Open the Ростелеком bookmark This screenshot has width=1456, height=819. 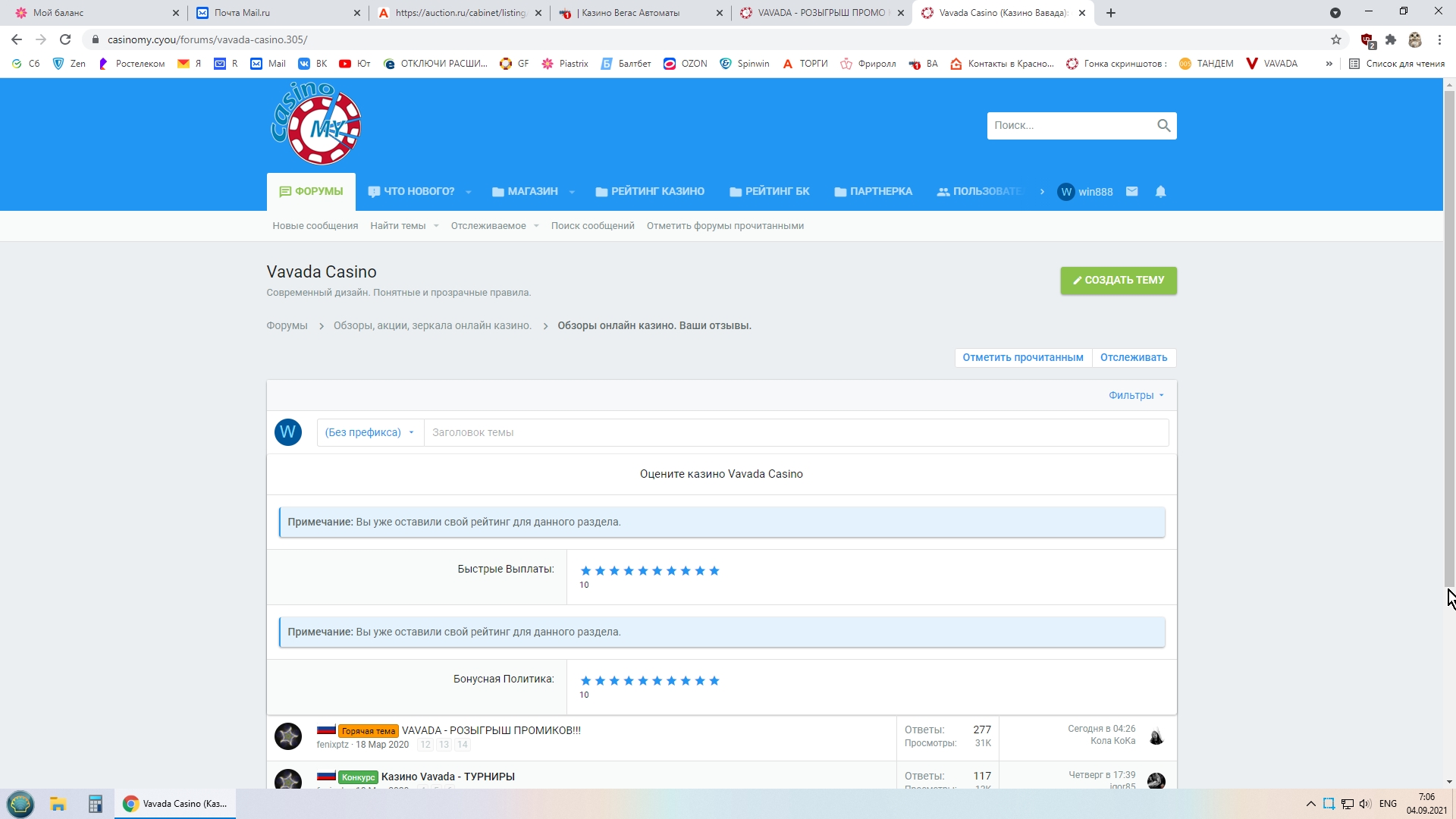[131, 64]
